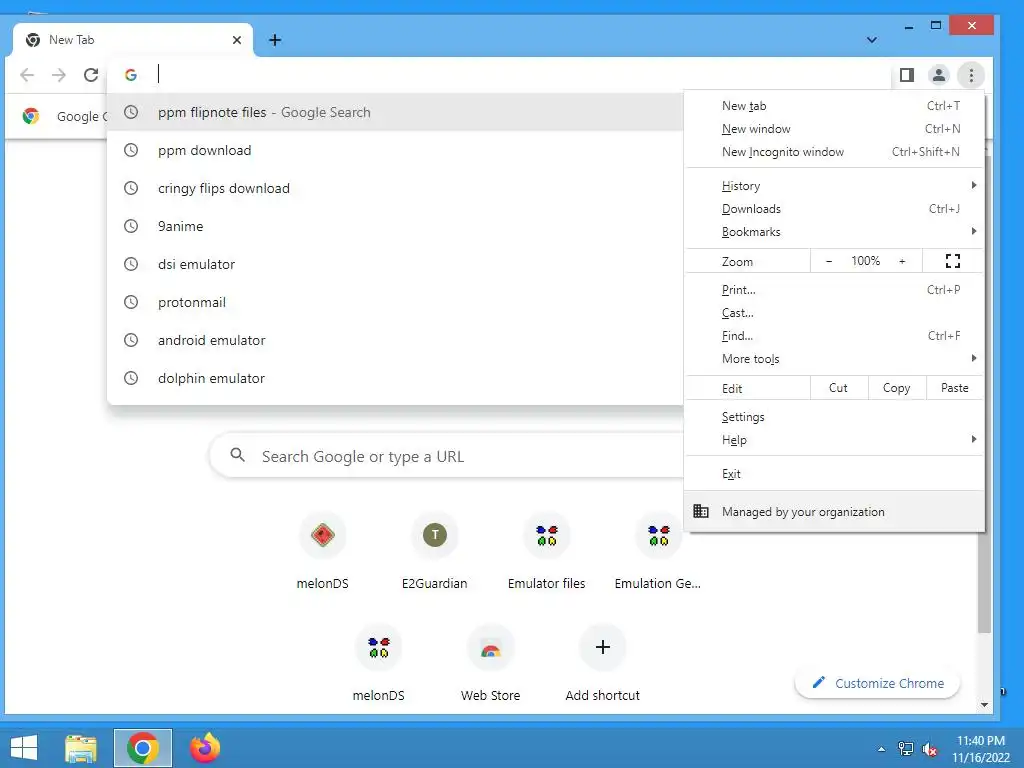The height and width of the screenshot is (768, 1024).
Task: Open File Explorer from the taskbar
Action: [x=81, y=748]
